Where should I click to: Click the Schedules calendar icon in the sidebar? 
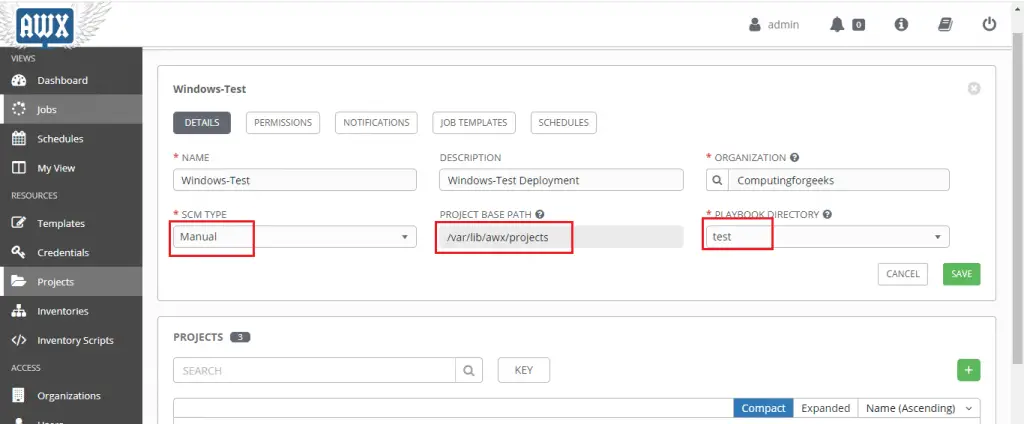coord(19,139)
